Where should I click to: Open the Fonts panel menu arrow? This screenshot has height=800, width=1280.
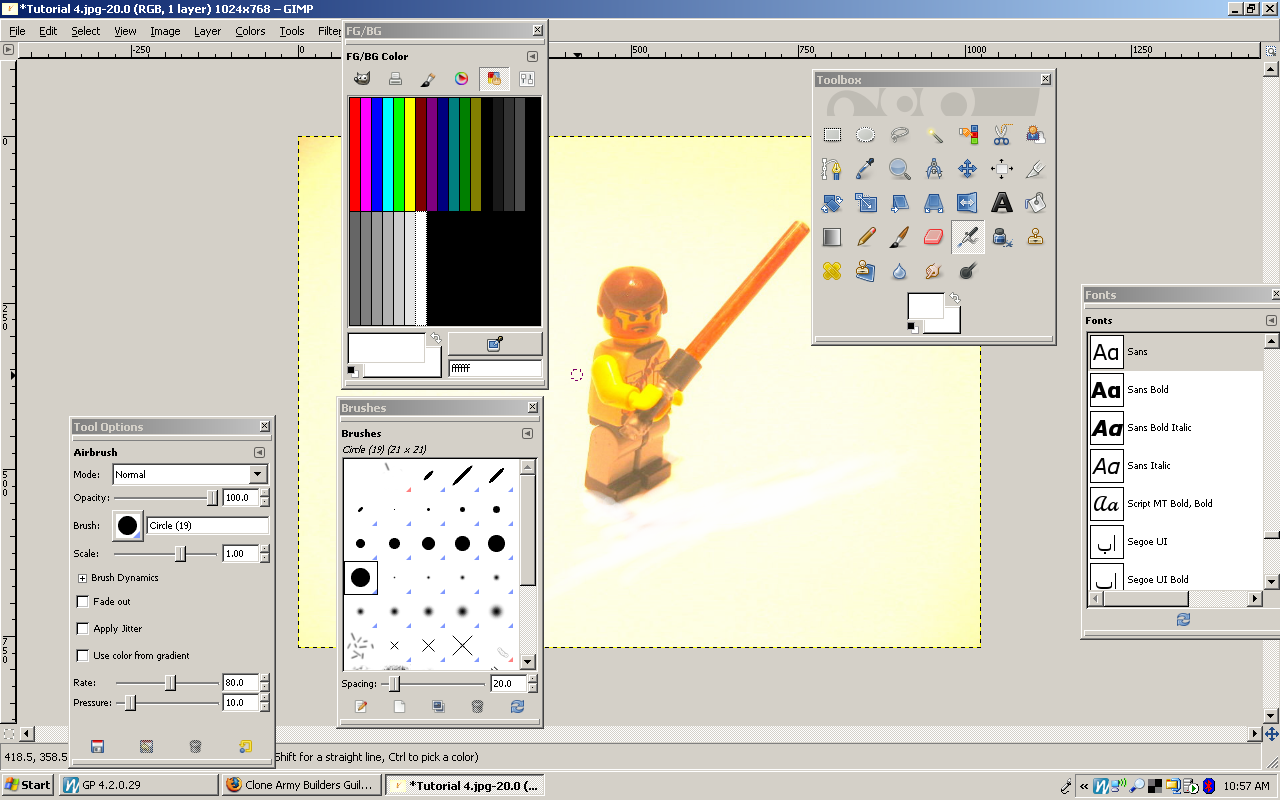point(1271,320)
